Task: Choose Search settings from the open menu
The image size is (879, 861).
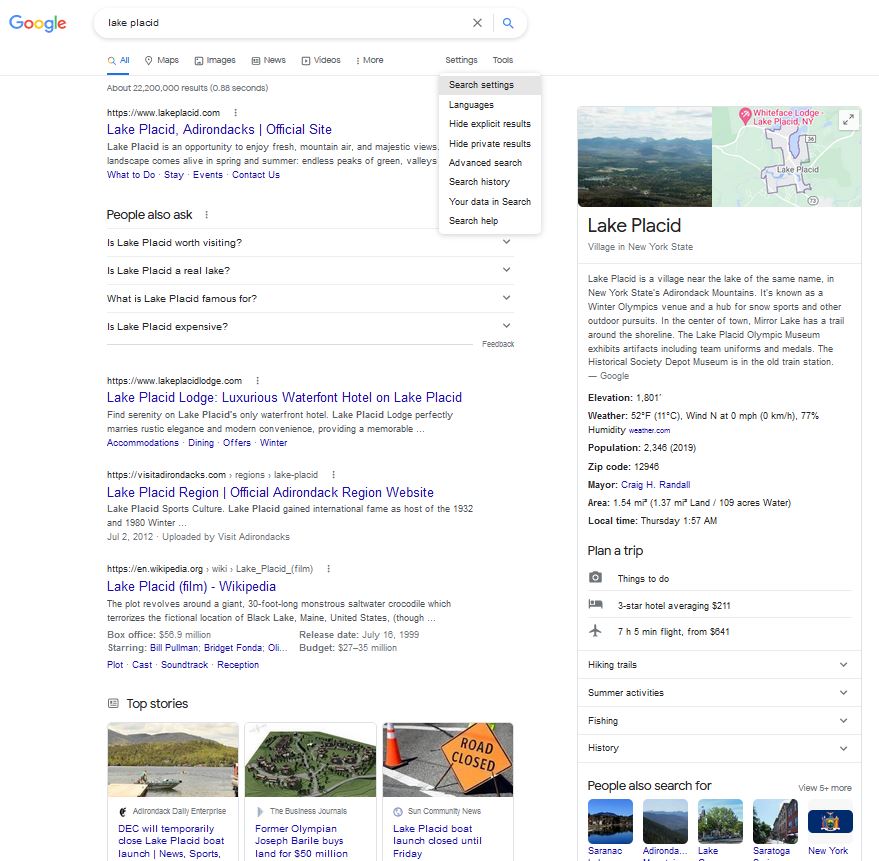Action: (x=482, y=84)
